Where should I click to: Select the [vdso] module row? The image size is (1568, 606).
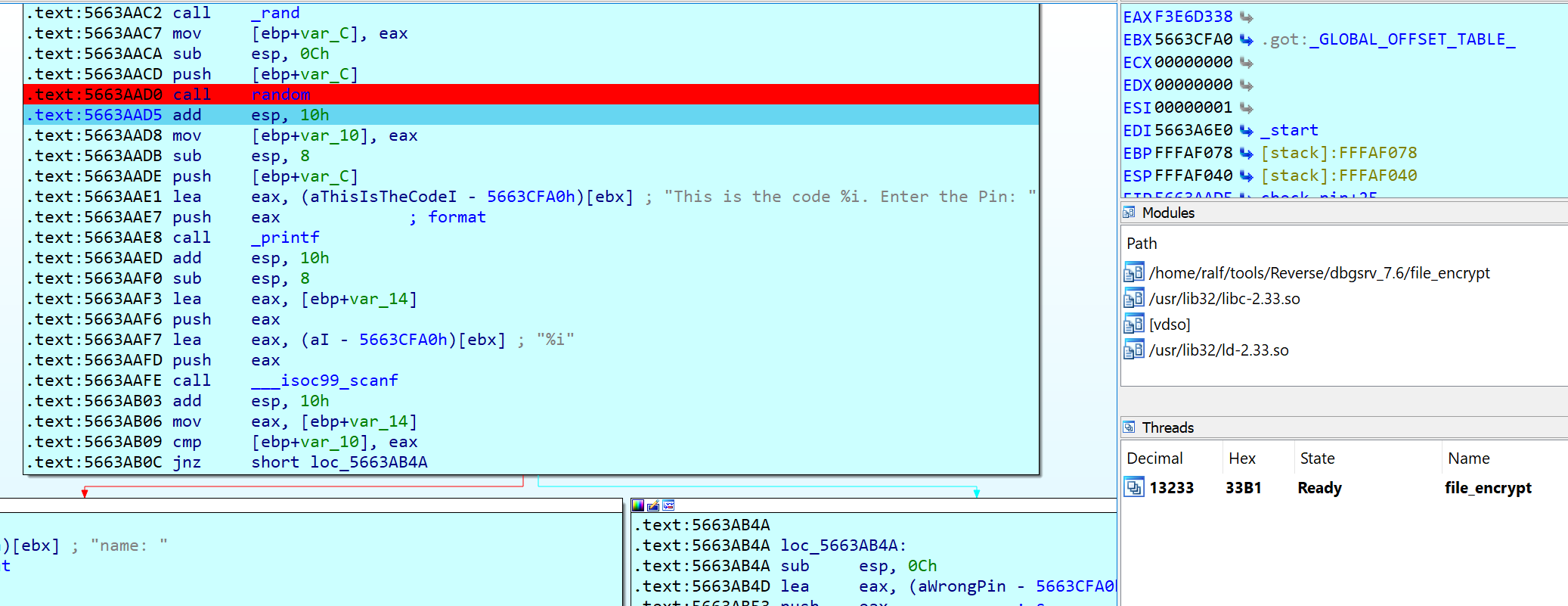coord(1169,325)
